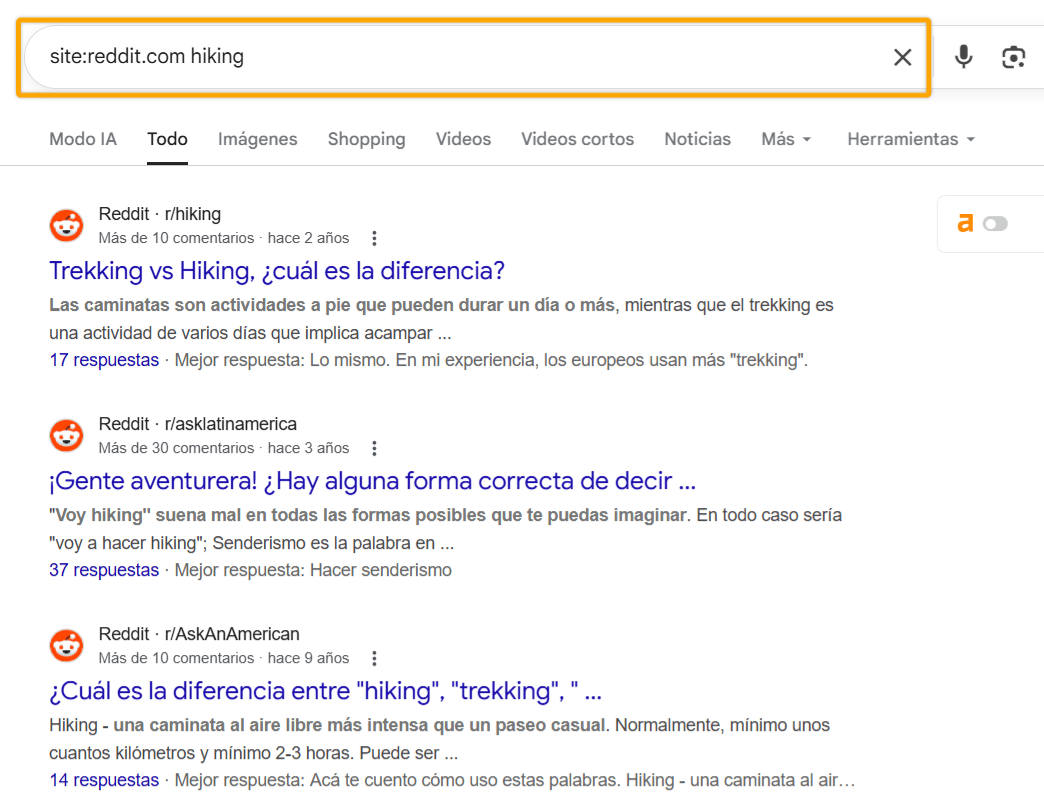Screen dimensions: 1044x803
Task: Switch to the Modo IA tab
Action: [83, 139]
